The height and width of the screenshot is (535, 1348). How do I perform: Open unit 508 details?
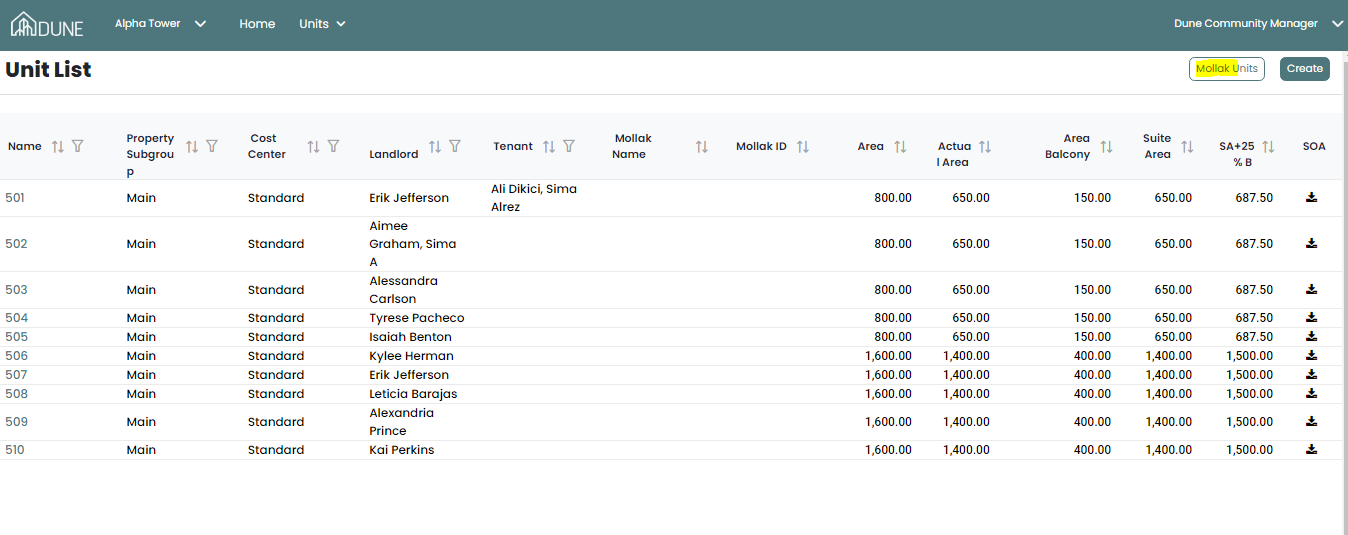pos(16,394)
